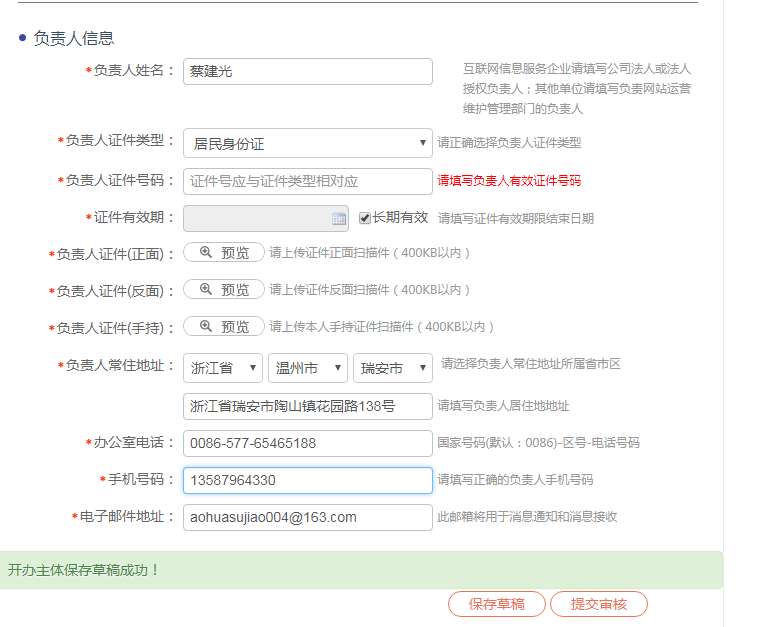774x627 pixels.
Task: Click the certificate validity date field
Action: [257, 218]
